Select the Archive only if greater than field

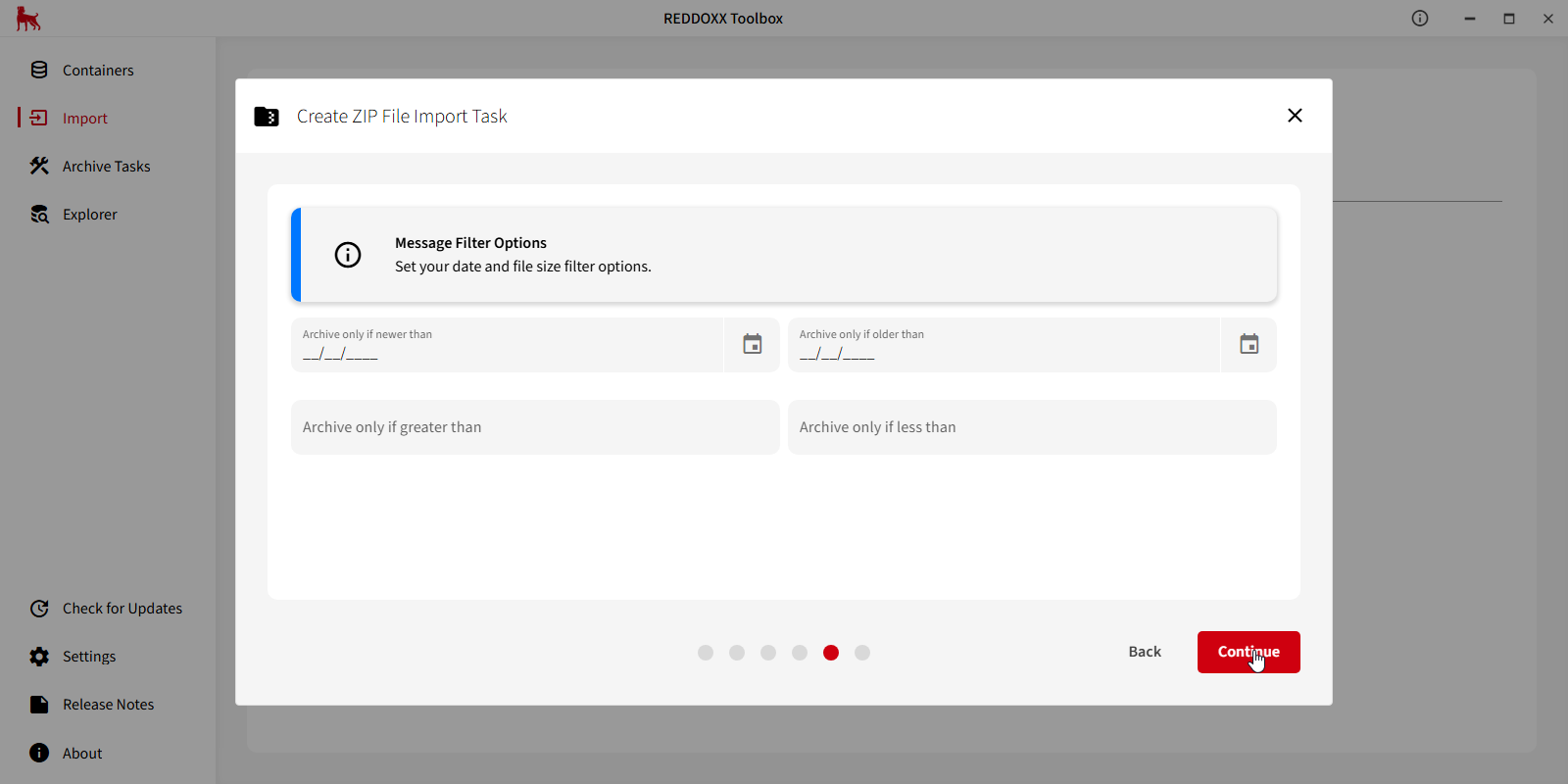pos(535,427)
